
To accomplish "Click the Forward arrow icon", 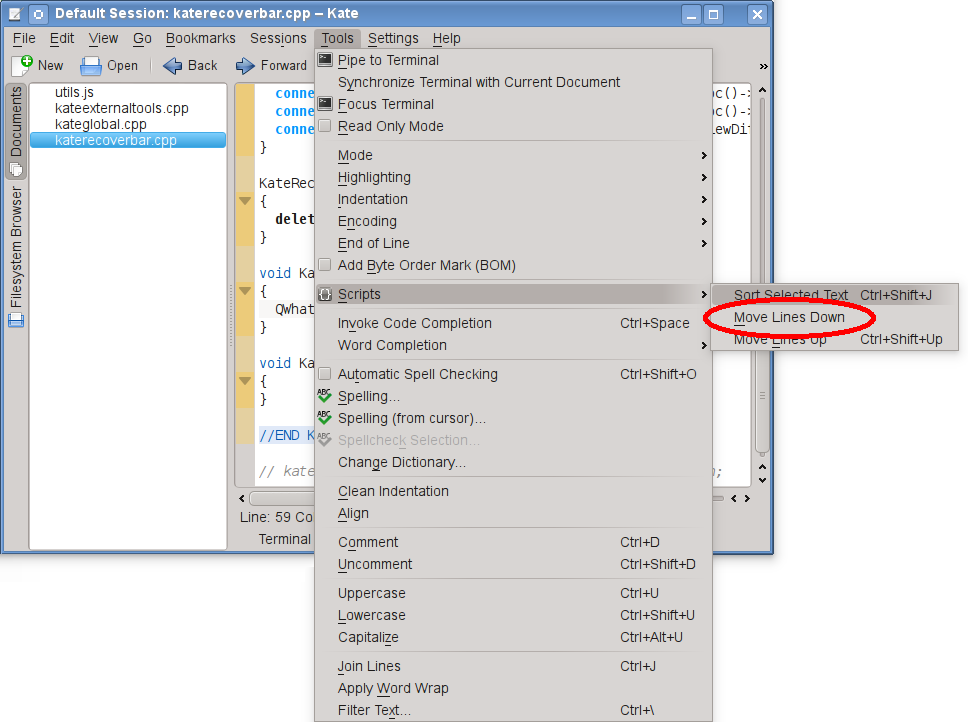I will click(245, 65).
